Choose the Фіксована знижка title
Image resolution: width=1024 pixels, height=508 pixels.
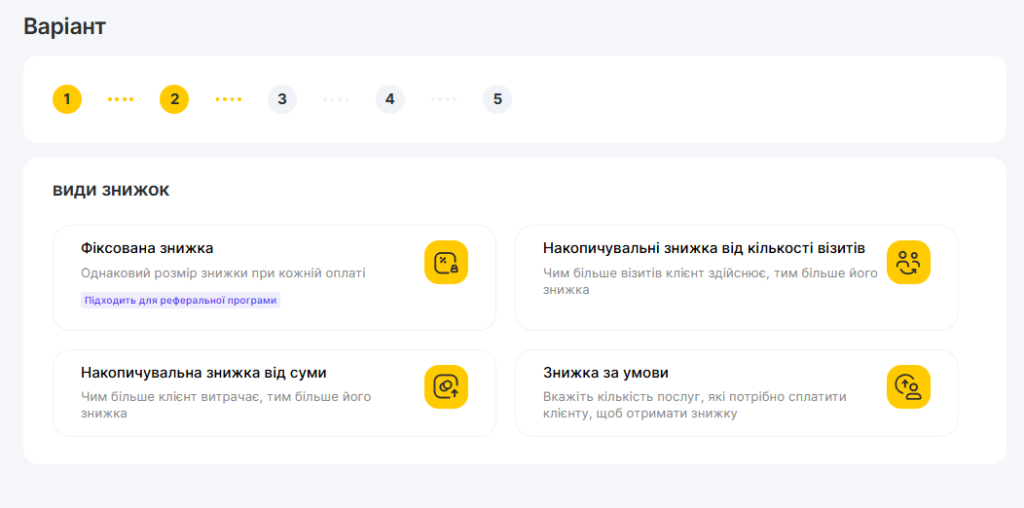click(147, 248)
